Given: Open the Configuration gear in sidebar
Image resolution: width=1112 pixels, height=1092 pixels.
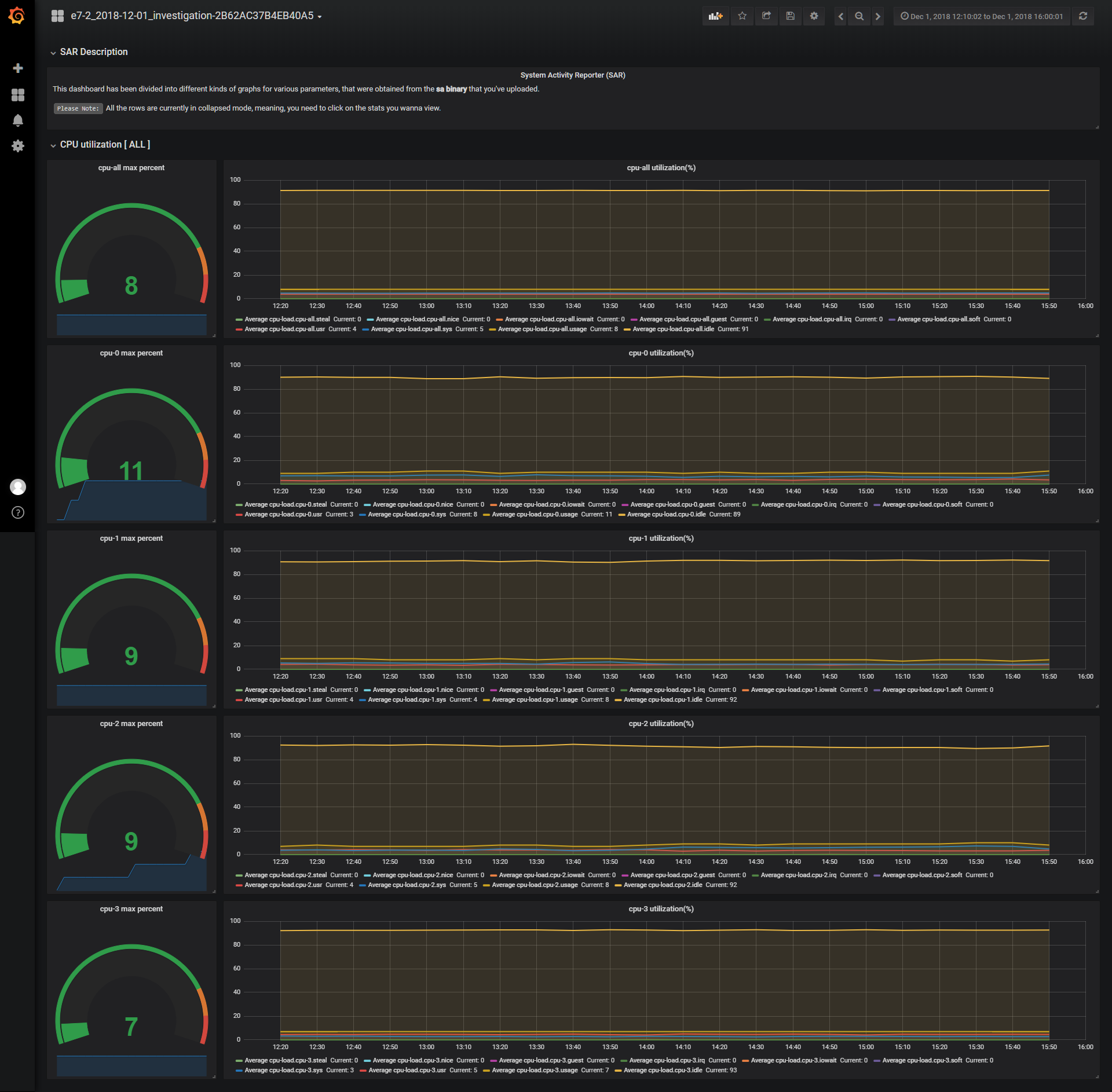Looking at the screenshot, I should (17, 146).
